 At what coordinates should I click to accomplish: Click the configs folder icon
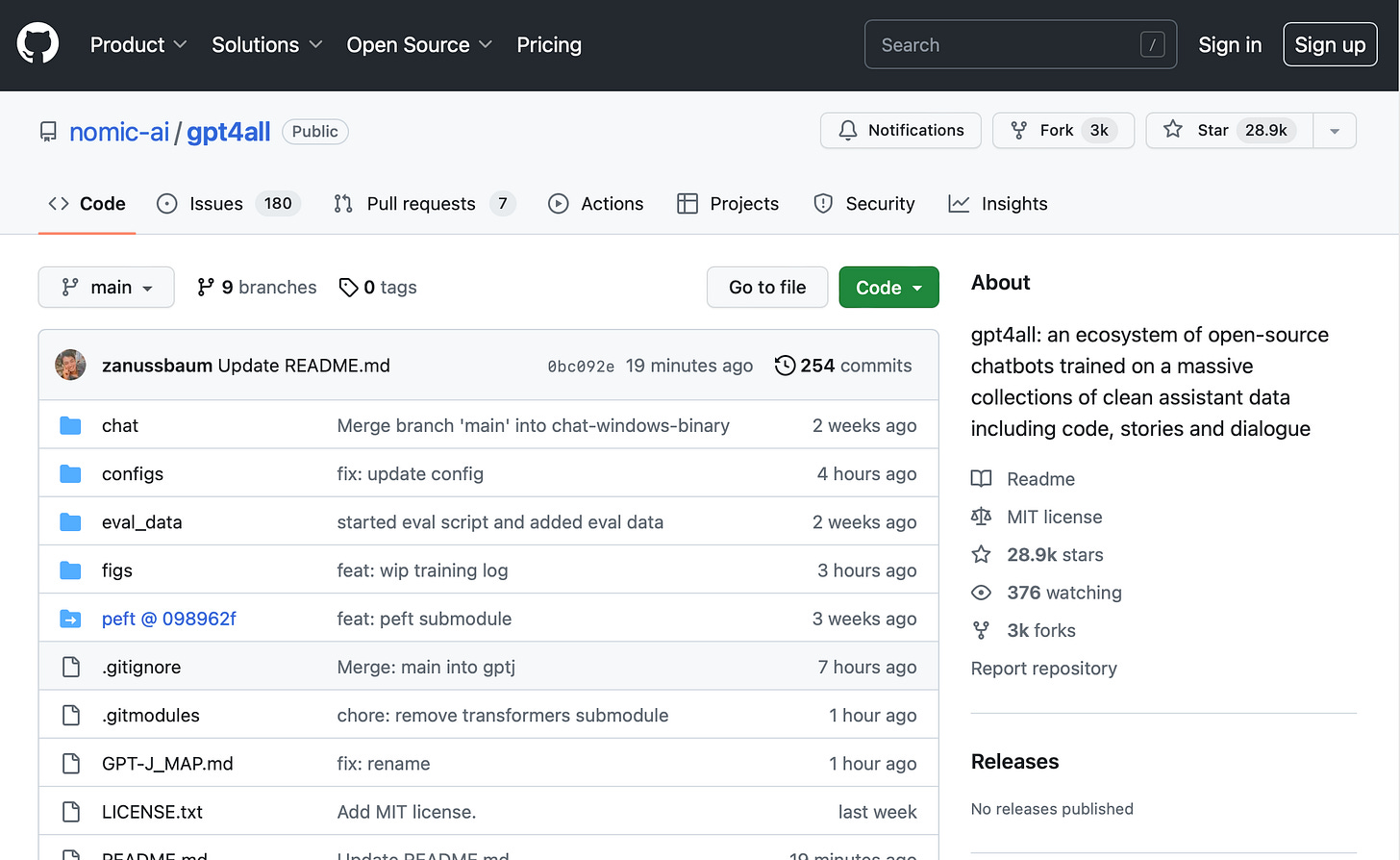[x=70, y=473]
